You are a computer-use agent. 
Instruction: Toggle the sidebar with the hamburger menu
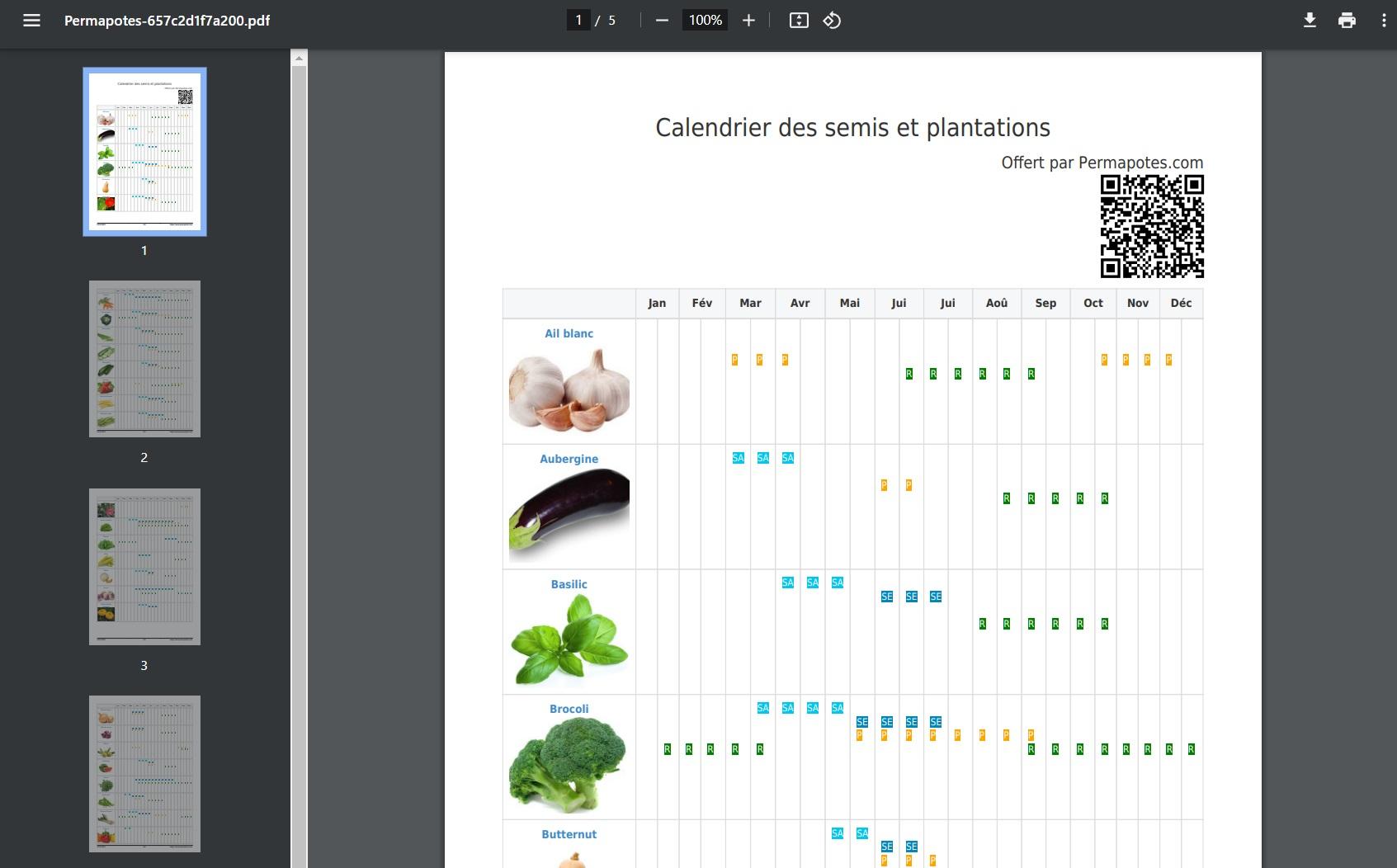coord(31,21)
